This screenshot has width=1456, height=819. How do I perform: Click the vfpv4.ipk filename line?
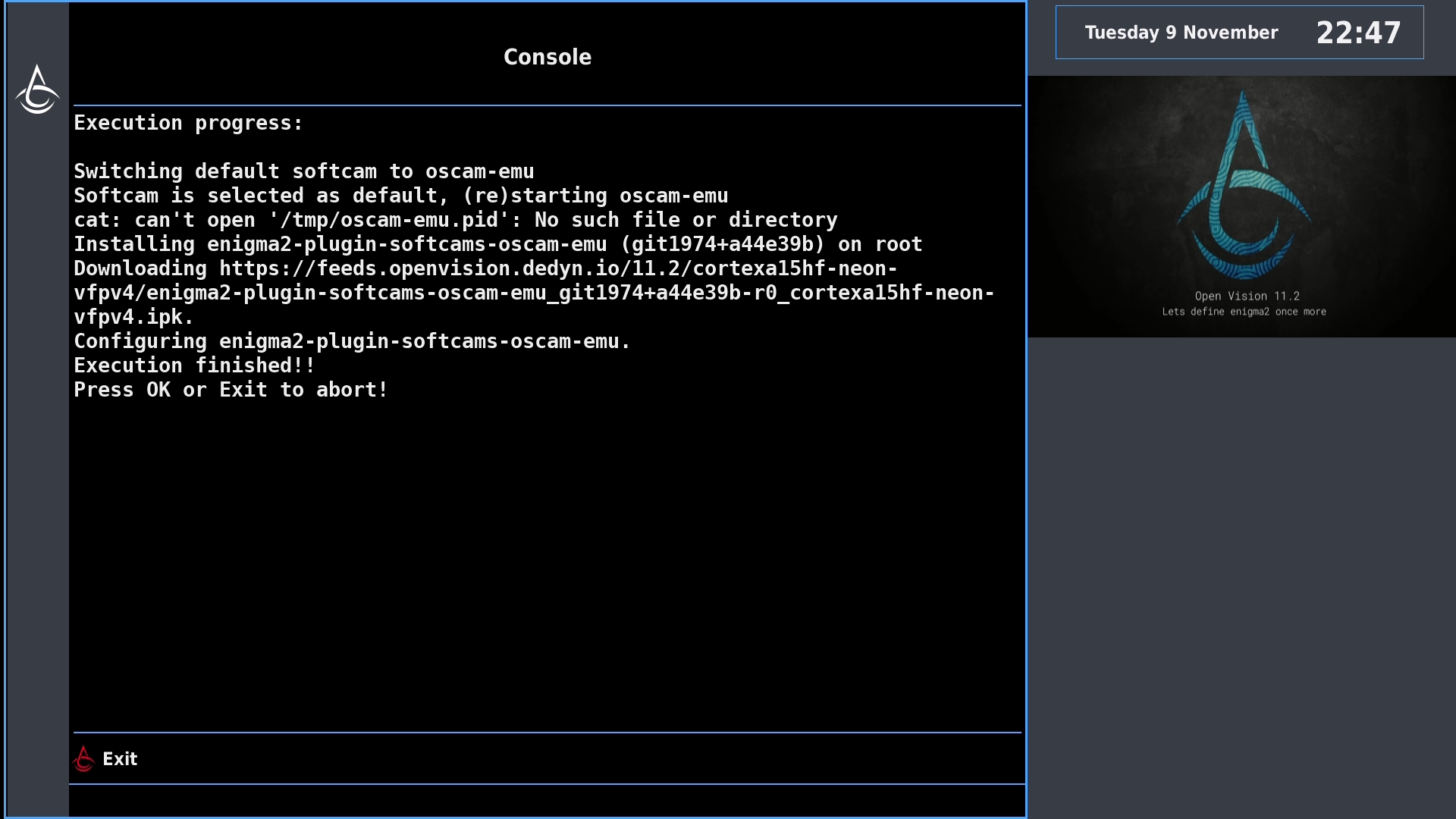pyautogui.click(x=133, y=317)
